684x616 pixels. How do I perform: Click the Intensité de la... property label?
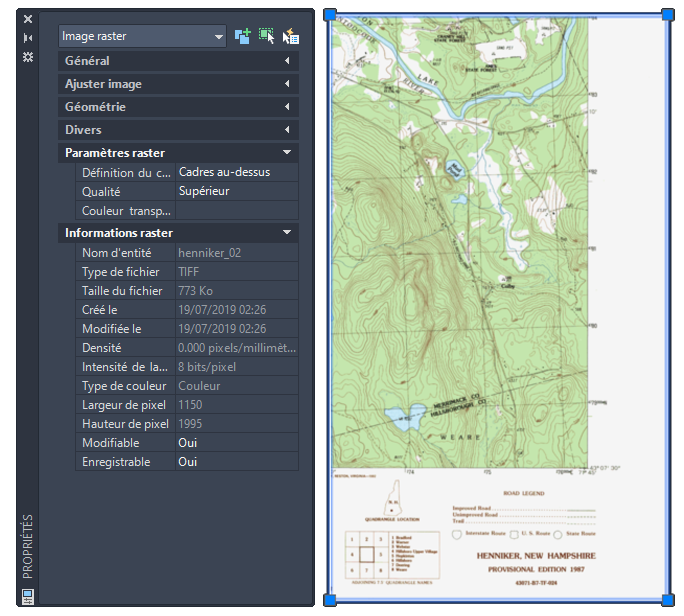tap(126, 367)
